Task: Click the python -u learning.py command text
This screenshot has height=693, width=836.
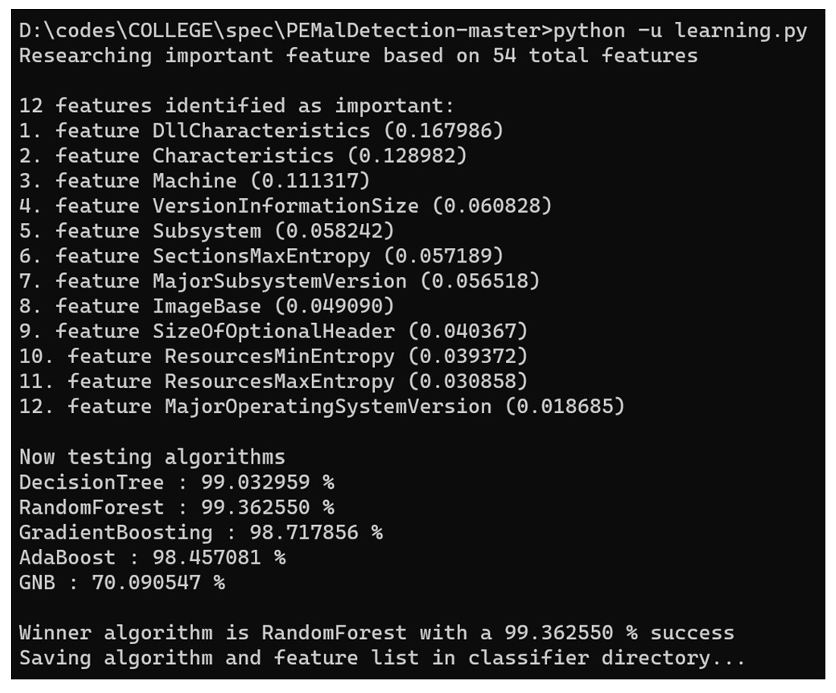Action: pyautogui.click(x=680, y=31)
